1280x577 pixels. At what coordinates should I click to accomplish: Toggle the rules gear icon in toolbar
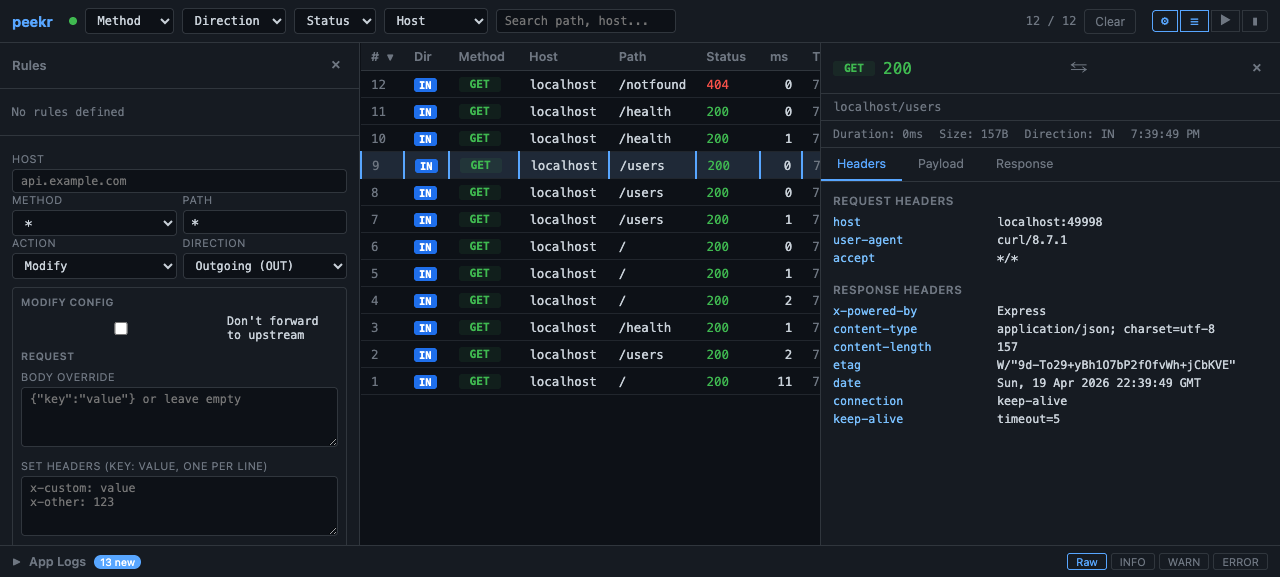click(1165, 21)
